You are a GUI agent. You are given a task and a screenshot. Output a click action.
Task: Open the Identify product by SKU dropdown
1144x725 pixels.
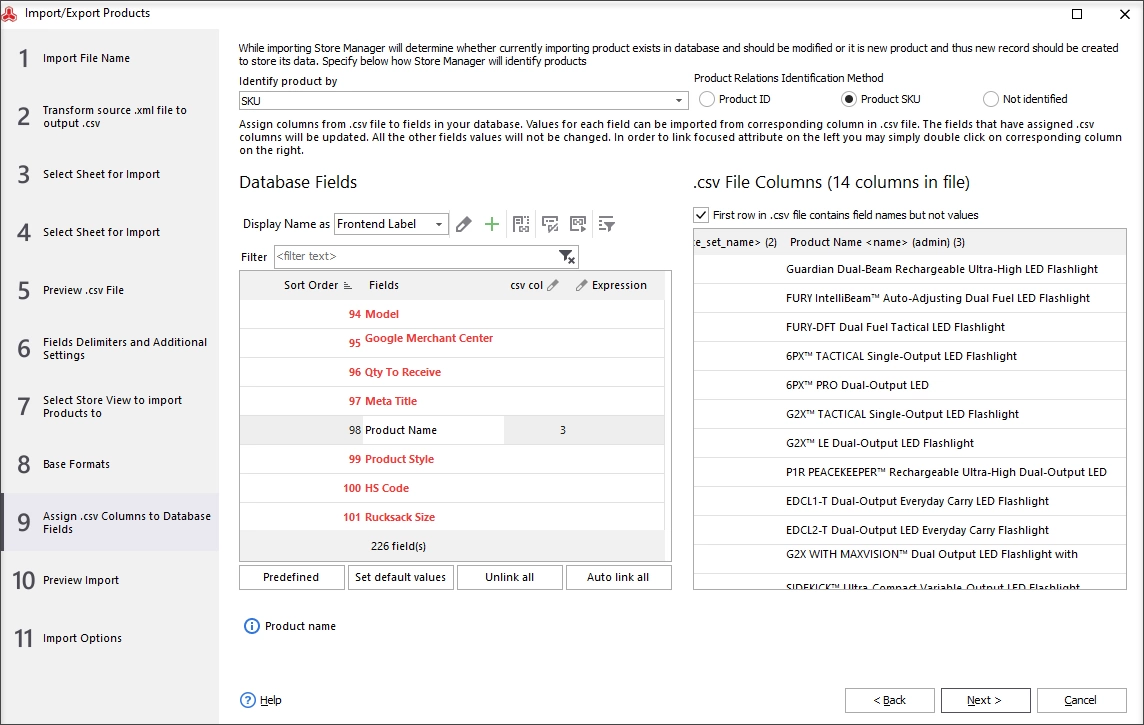(x=679, y=101)
